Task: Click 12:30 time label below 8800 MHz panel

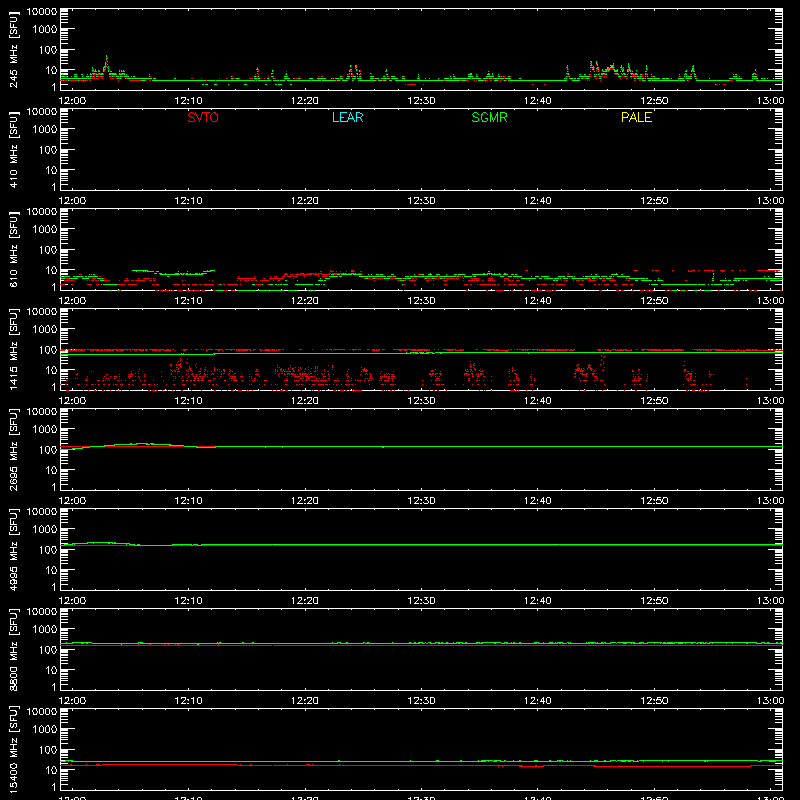Action: point(421,701)
